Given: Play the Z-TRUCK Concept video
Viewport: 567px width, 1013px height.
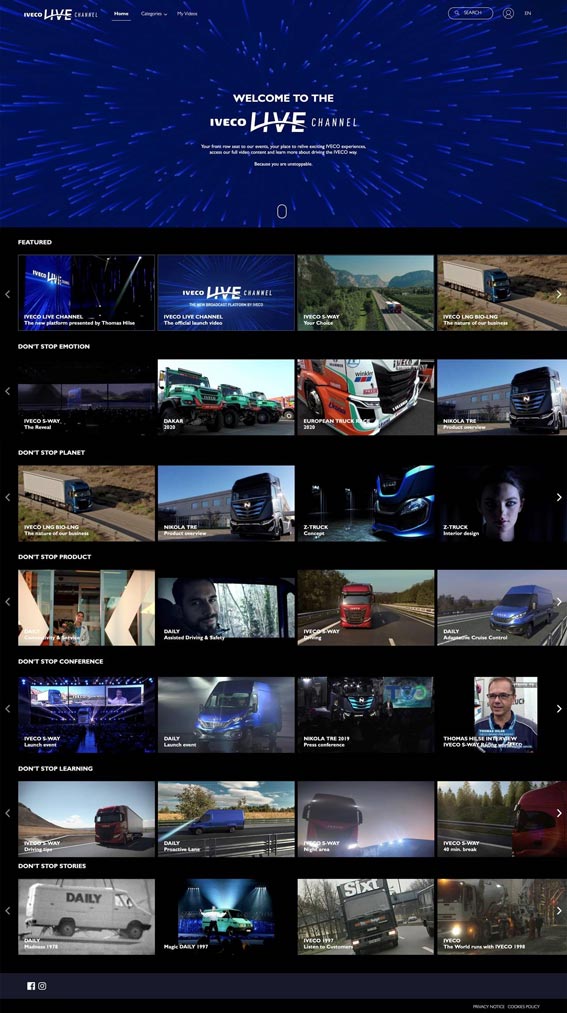Looking at the screenshot, I should pos(366,503).
